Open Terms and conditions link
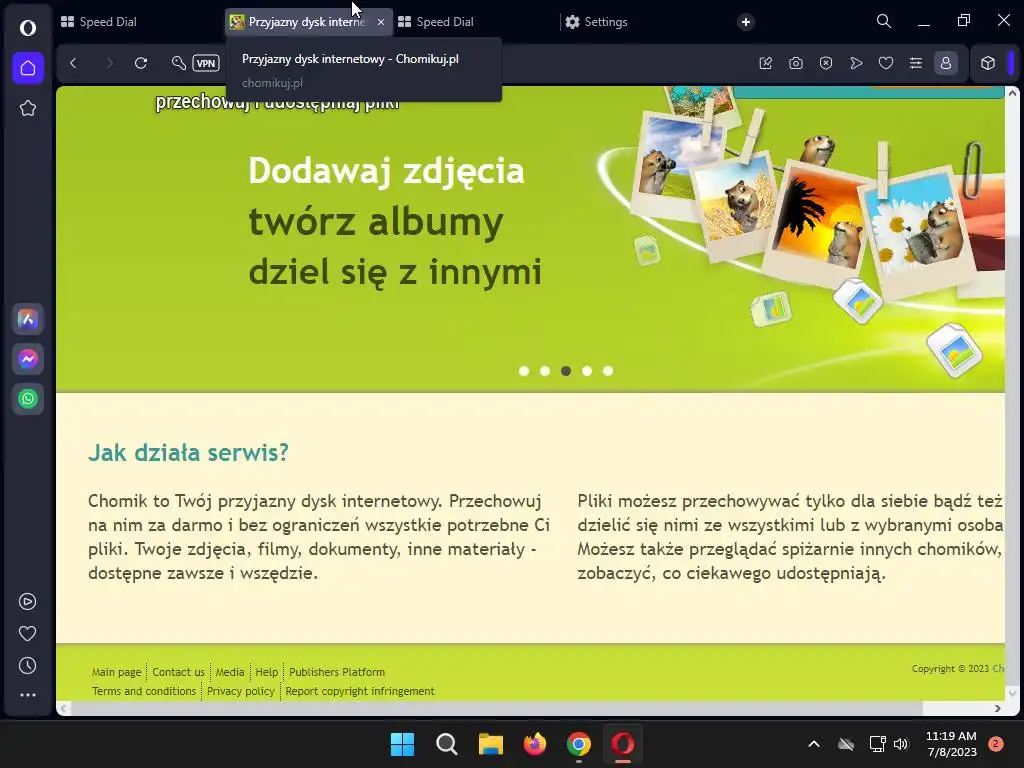Screen dimensions: 1024x768 [144, 691]
